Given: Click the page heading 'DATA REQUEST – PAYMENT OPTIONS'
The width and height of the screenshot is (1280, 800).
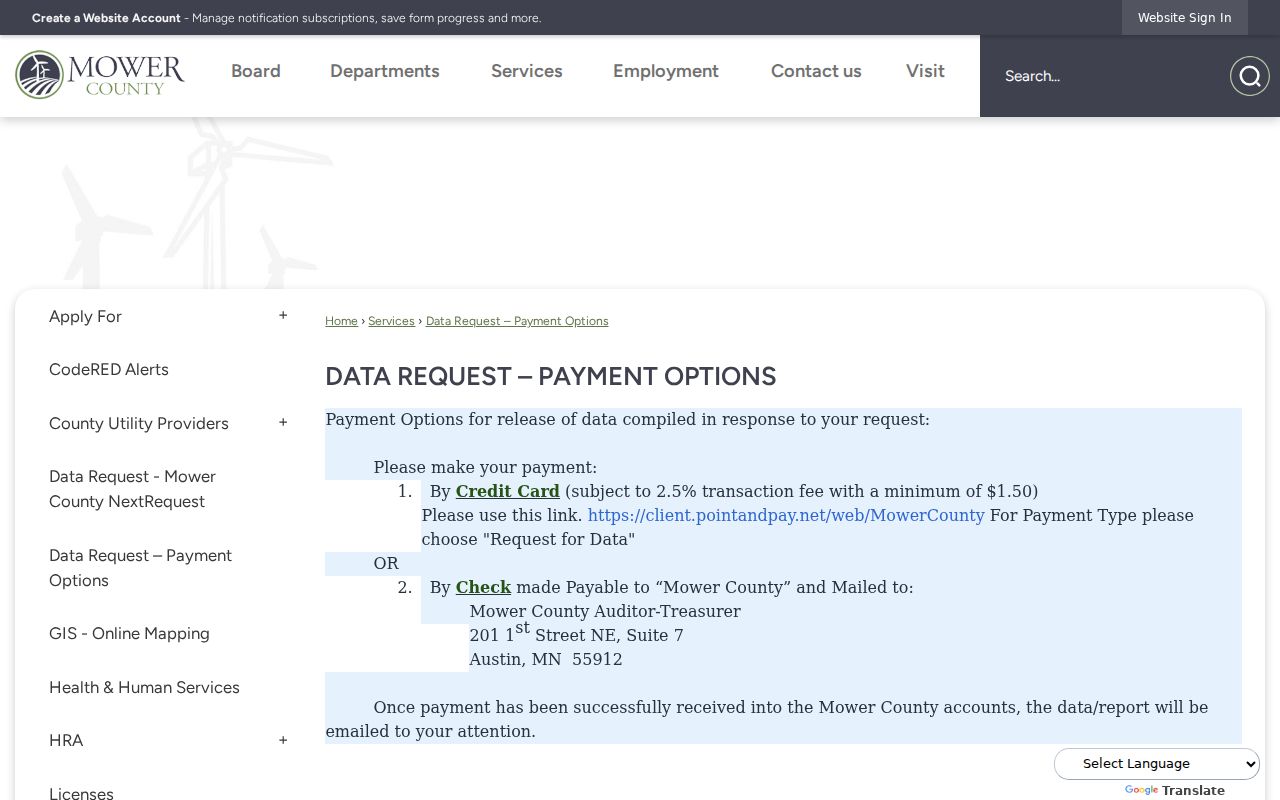Looking at the screenshot, I should tap(551, 376).
